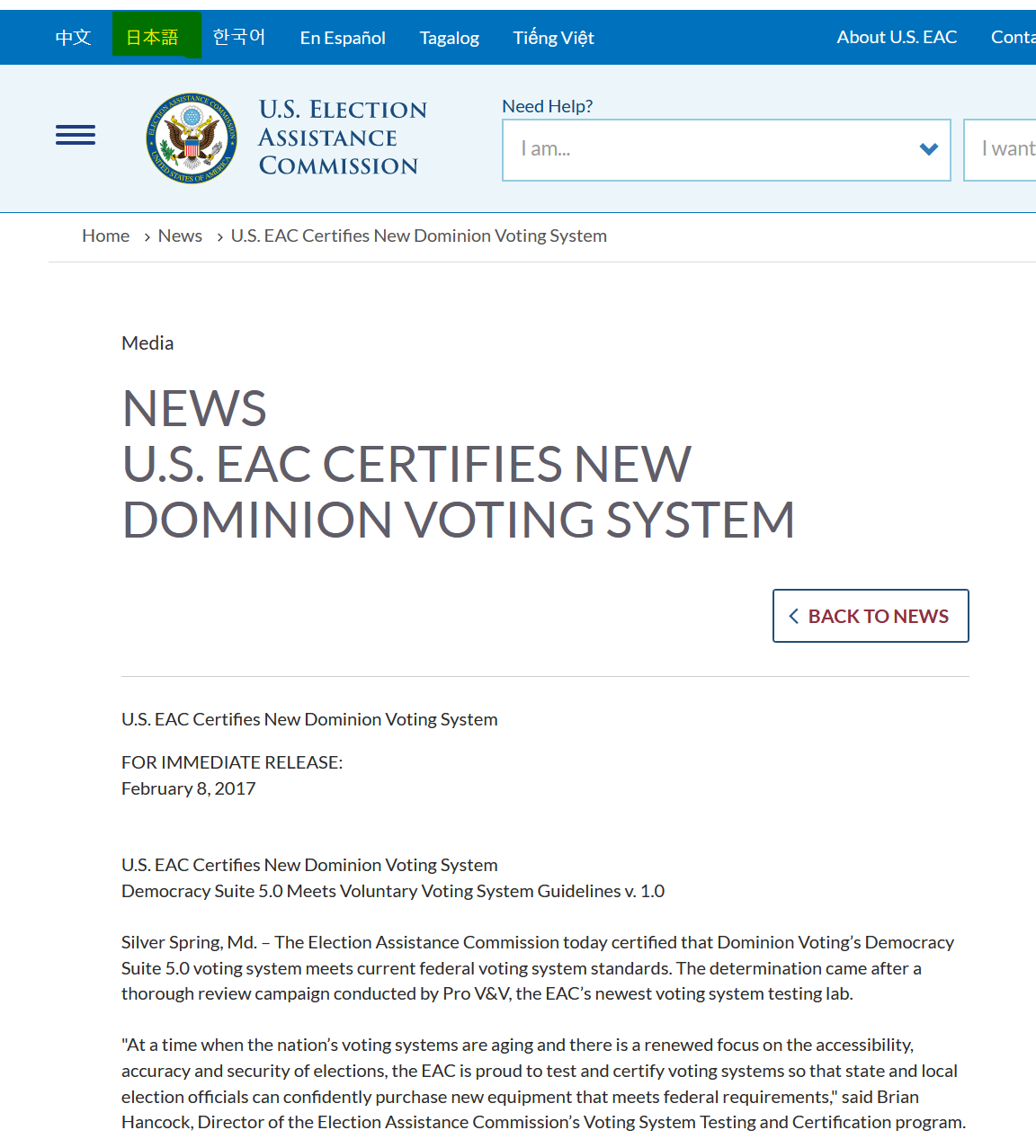The width and height of the screenshot is (1036, 1148).
Task: Expand the 'I am...' dropdown
Action: coord(727,150)
